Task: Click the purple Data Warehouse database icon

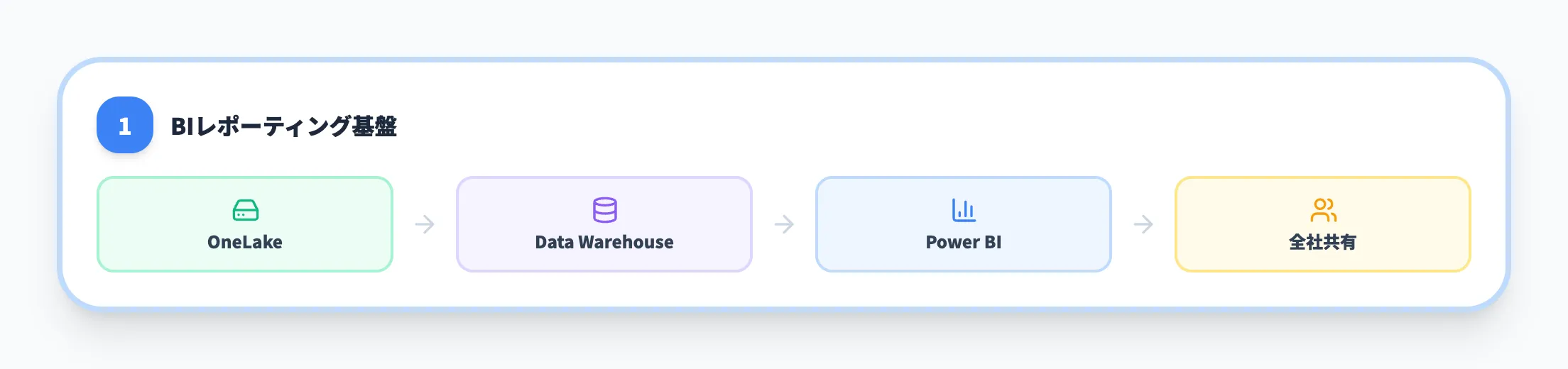Action: tap(604, 210)
